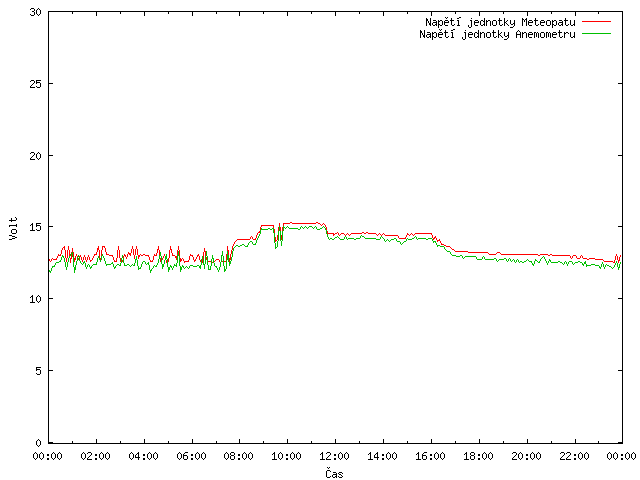
Task: Click the x-axis label 20:00
Action: pos(527,456)
